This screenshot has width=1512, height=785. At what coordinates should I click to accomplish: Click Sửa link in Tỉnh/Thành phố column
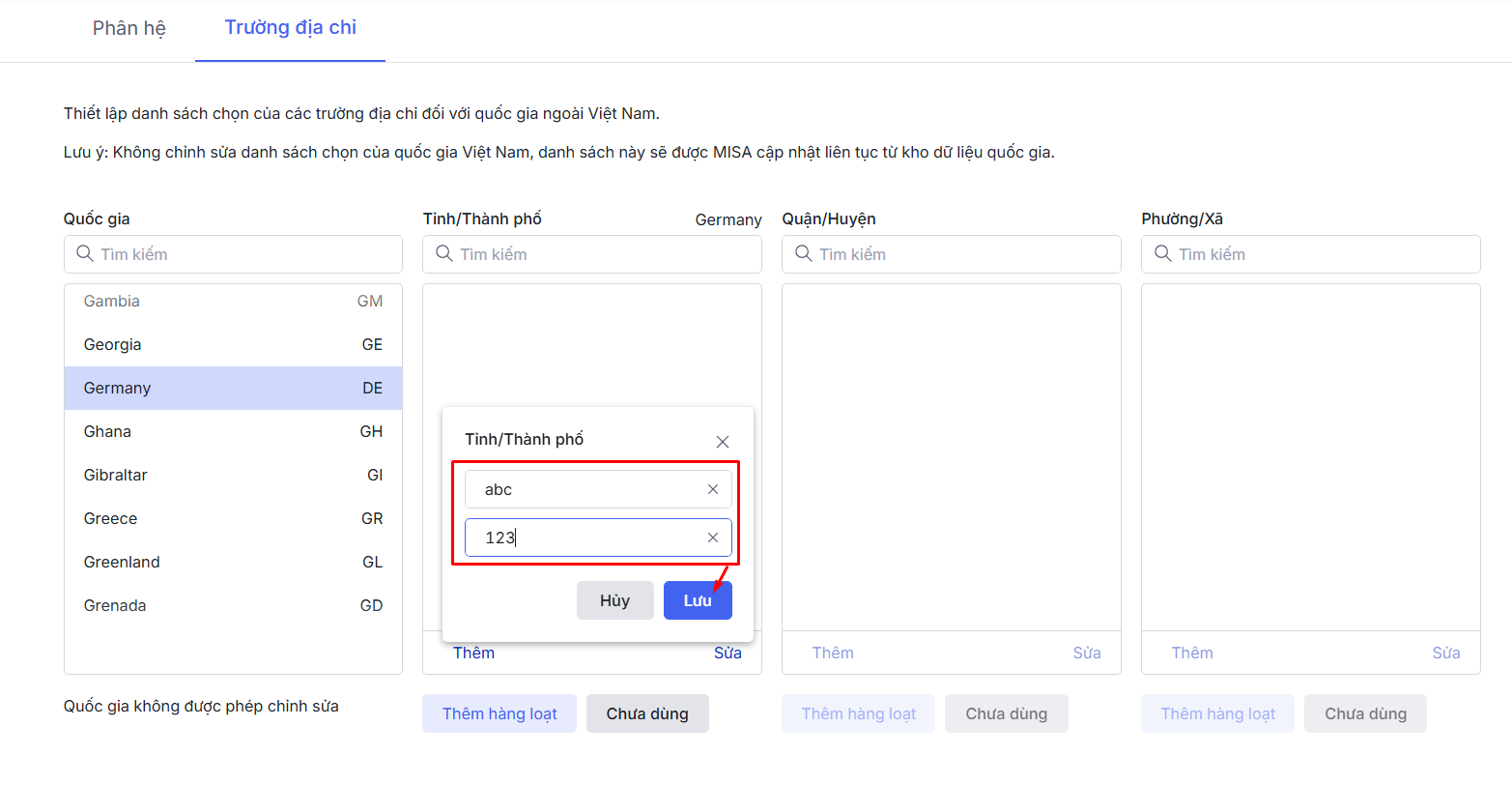(727, 654)
